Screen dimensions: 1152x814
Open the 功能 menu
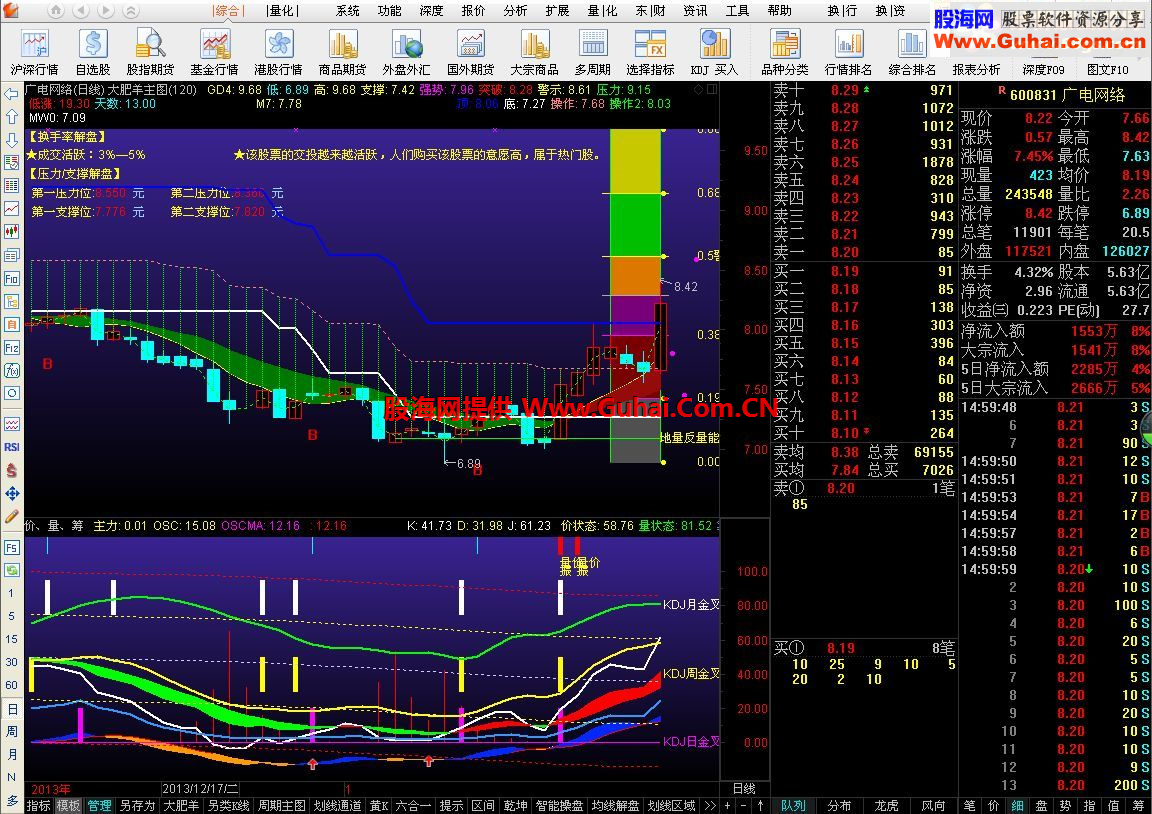389,10
